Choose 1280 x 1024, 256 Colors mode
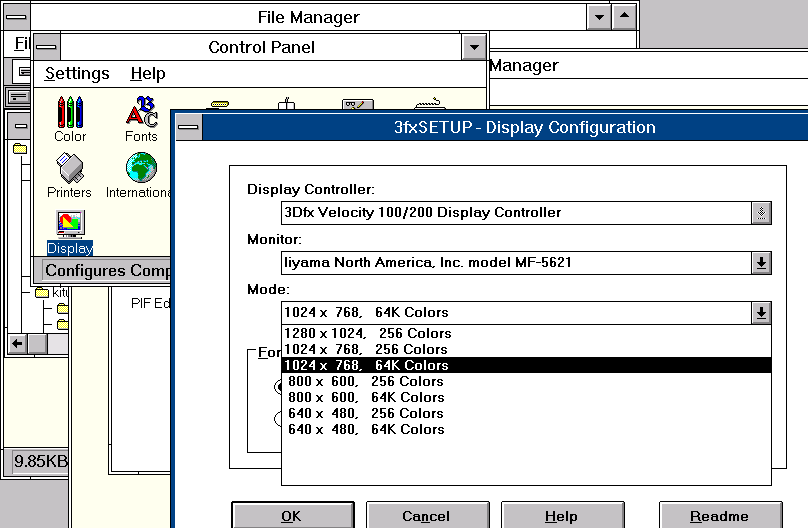Image resolution: width=808 pixels, height=530 pixels. (x=526, y=333)
